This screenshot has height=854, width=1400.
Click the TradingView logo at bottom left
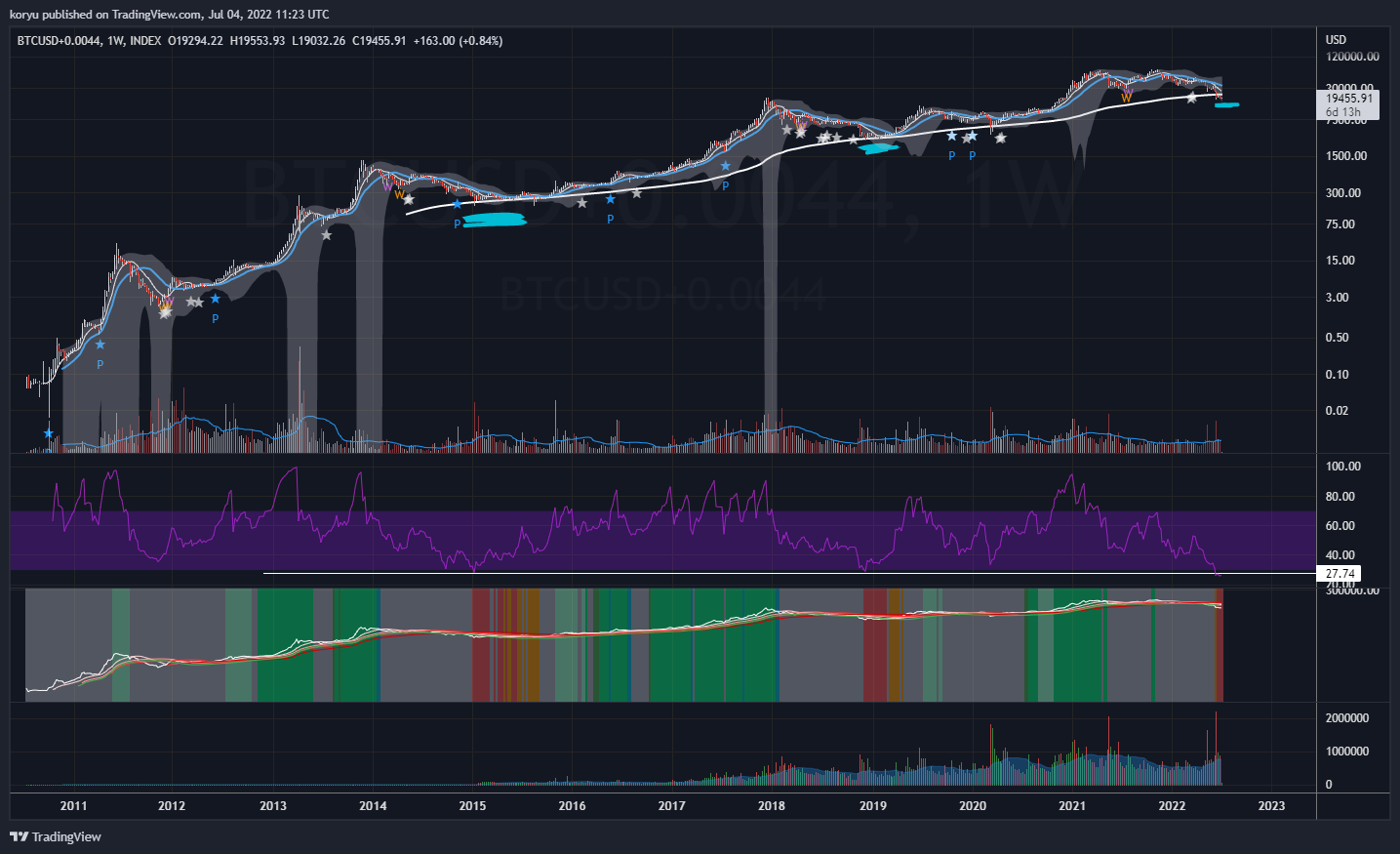(56, 836)
